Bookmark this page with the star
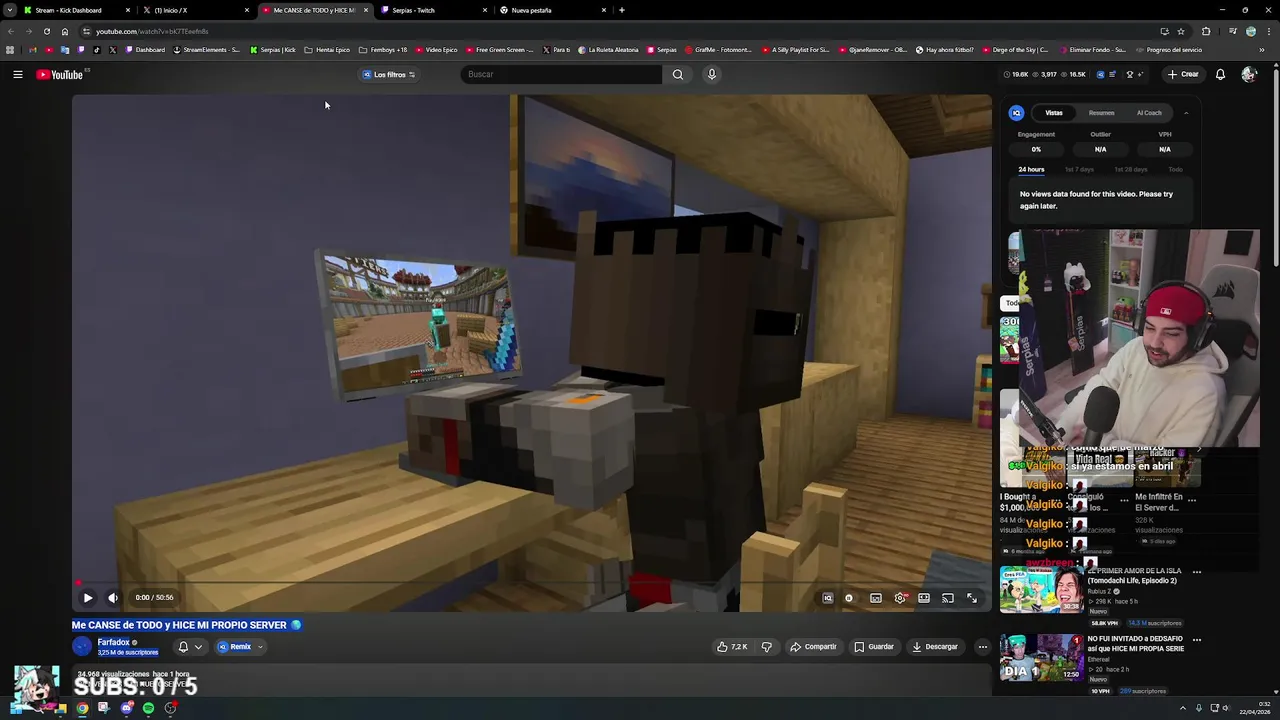 tap(1181, 31)
